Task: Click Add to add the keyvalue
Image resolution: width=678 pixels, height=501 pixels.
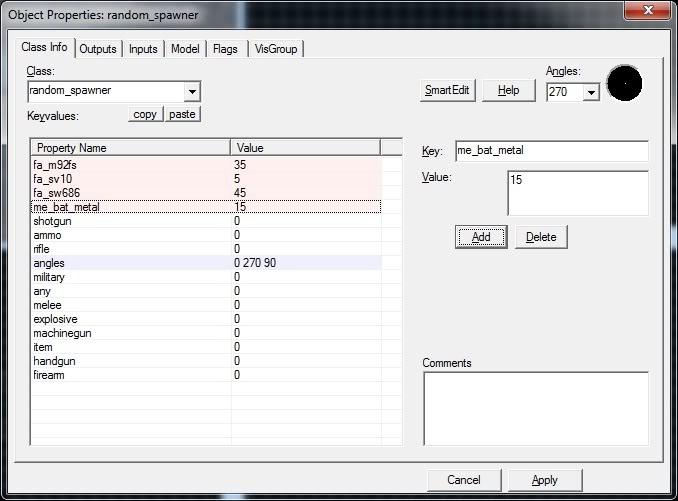Action: pos(481,237)
